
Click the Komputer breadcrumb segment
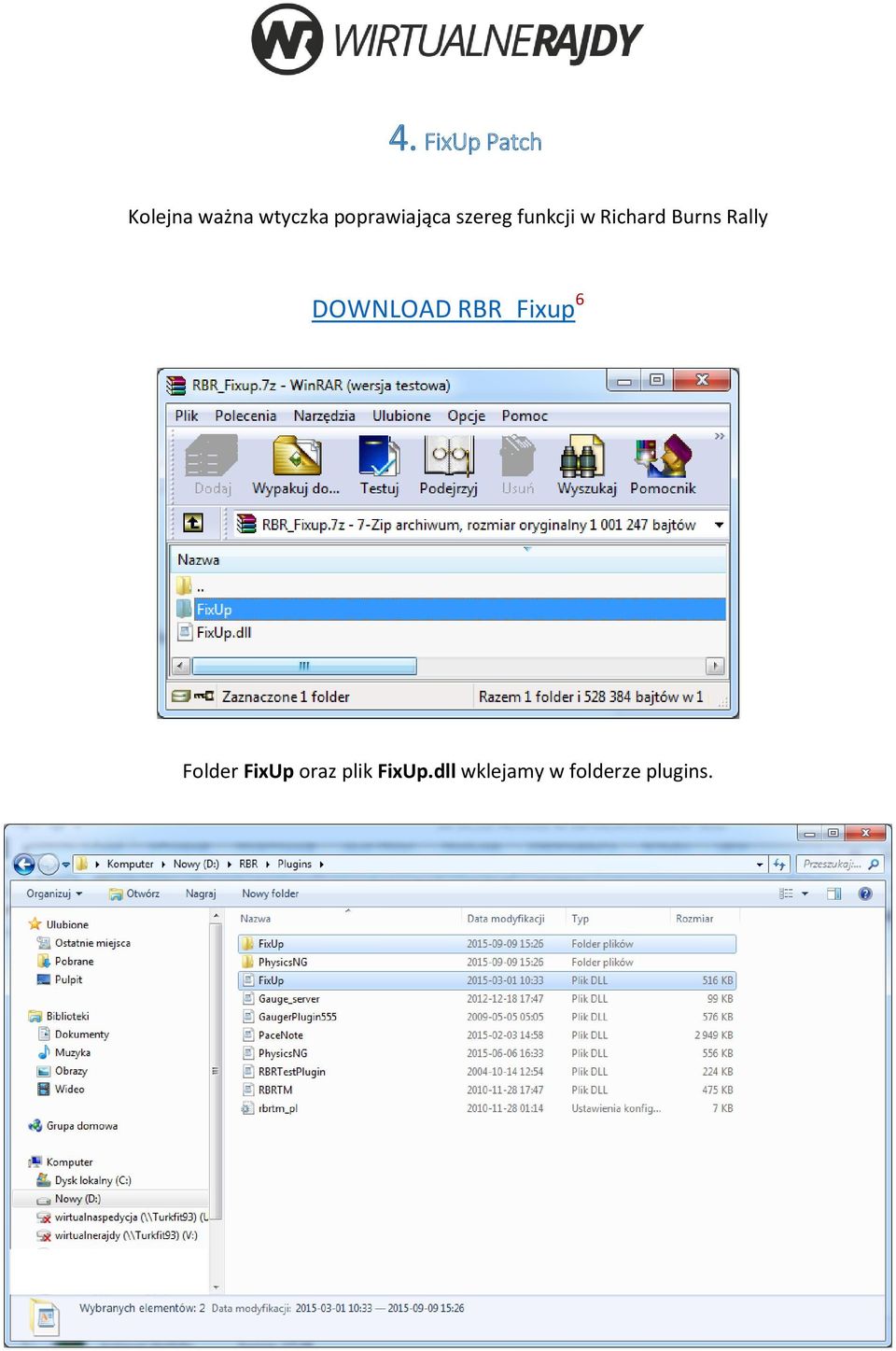[x=130, y=864]
